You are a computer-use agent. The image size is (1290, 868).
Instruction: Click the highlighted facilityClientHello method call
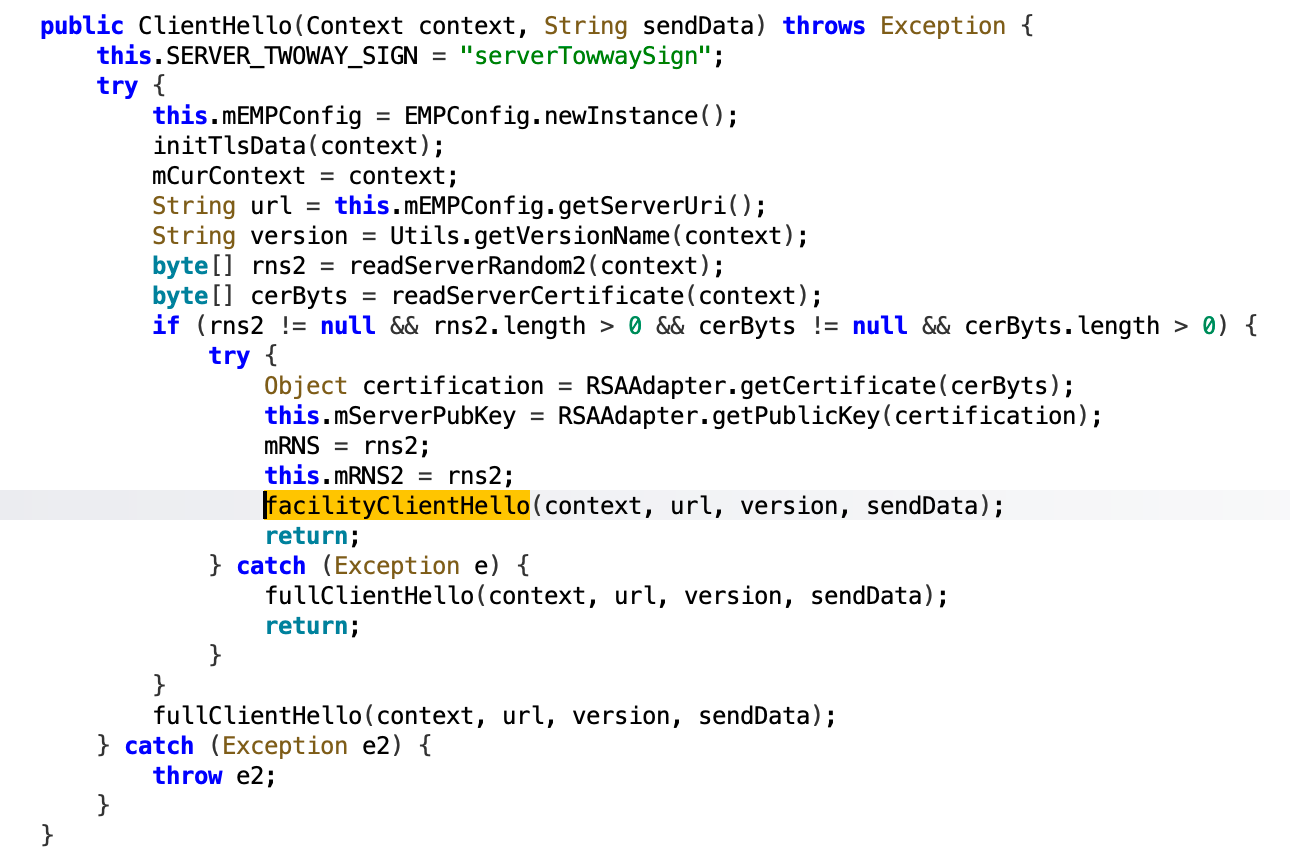397,506
